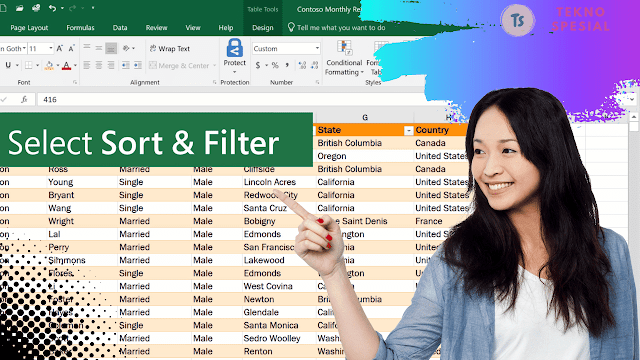Viewport: 640px width, 360px height.
Task: Click the Insert Function fx icon
Action: point(24,99)
